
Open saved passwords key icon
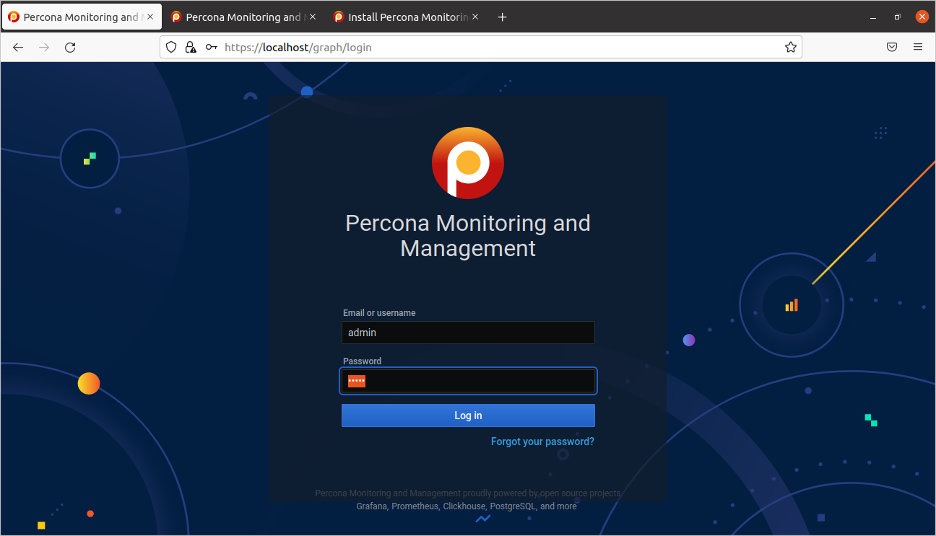point(211,47)
